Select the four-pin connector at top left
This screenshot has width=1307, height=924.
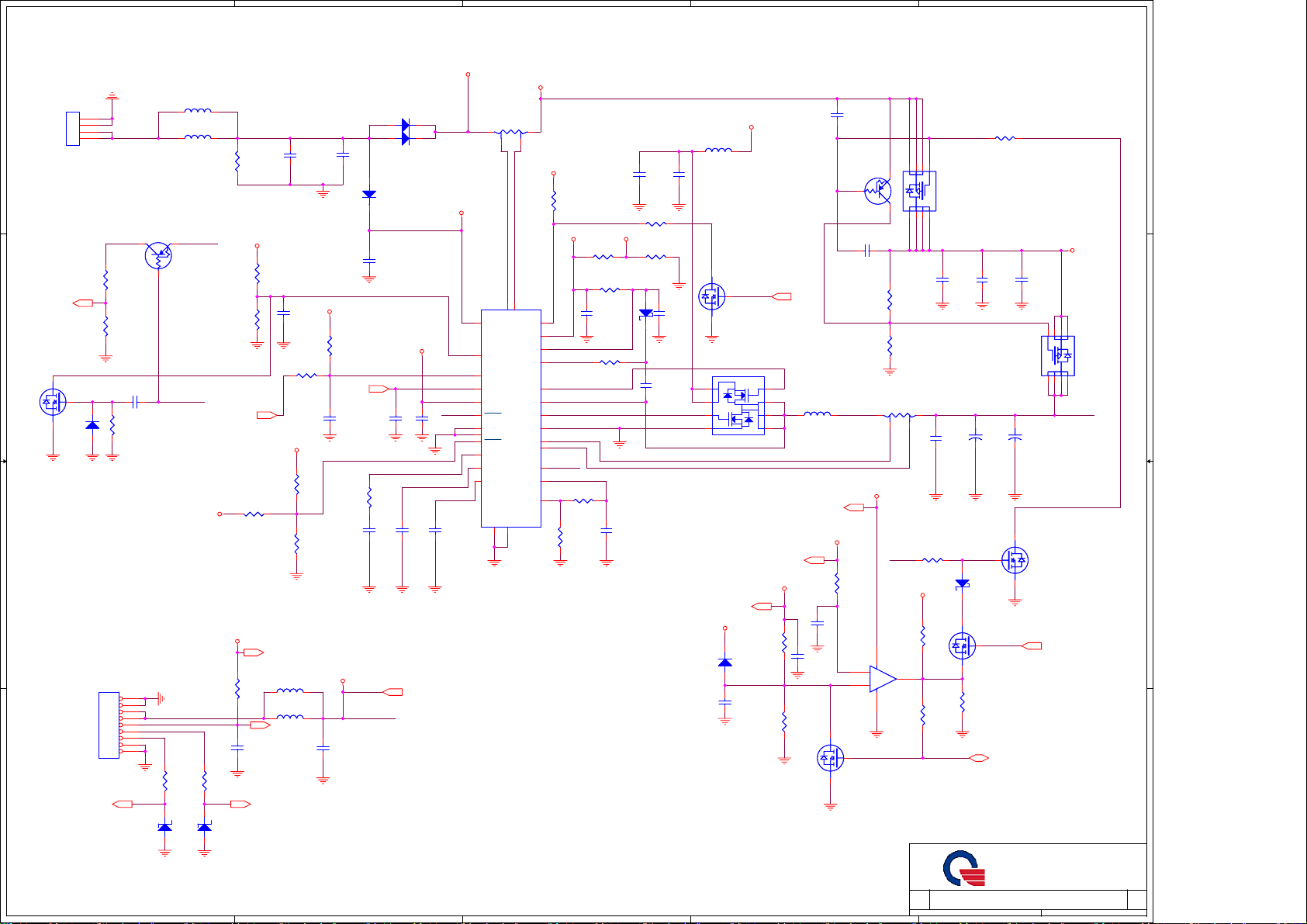(x=73, y=129)
